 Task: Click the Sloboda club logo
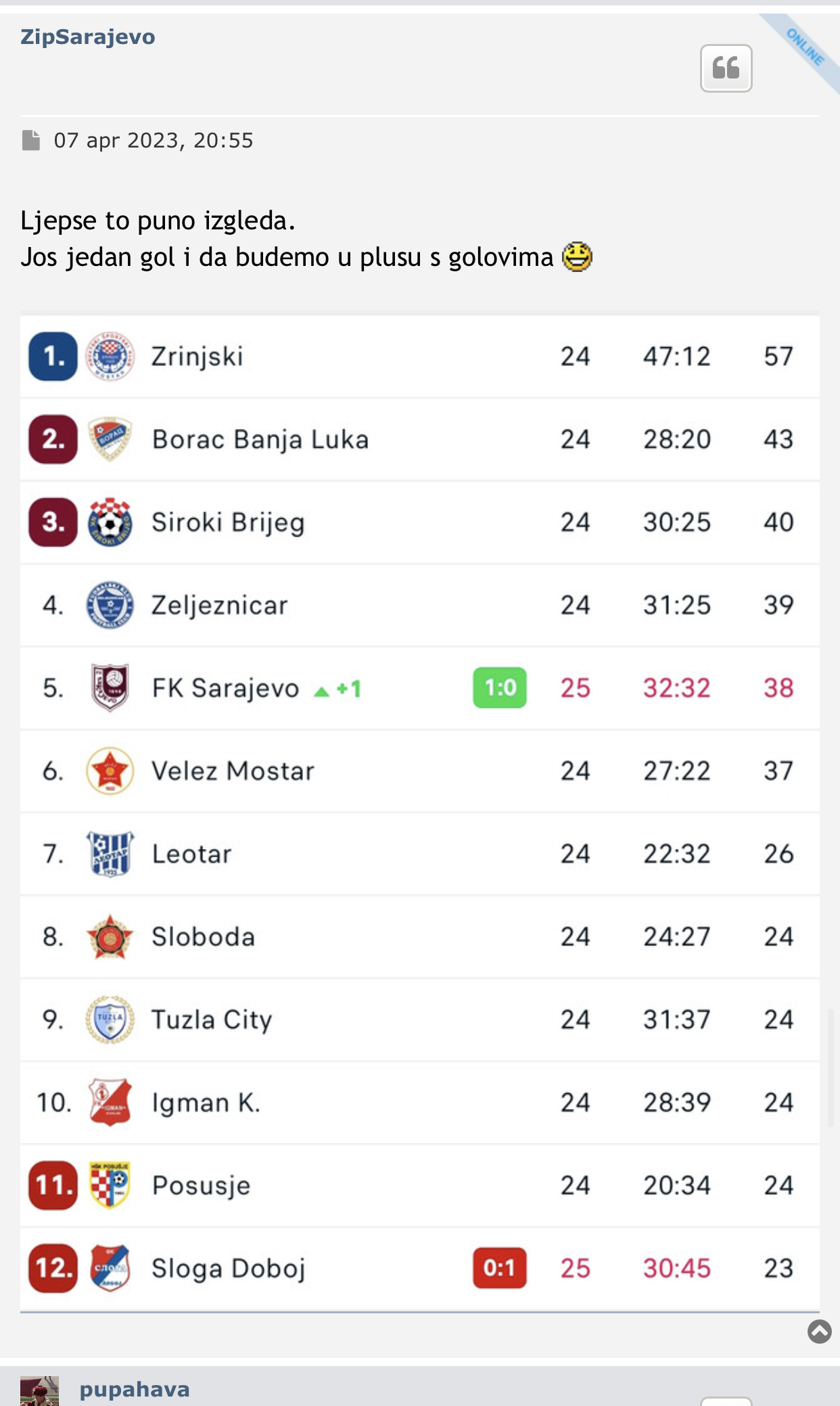click(x=110, y=937)
